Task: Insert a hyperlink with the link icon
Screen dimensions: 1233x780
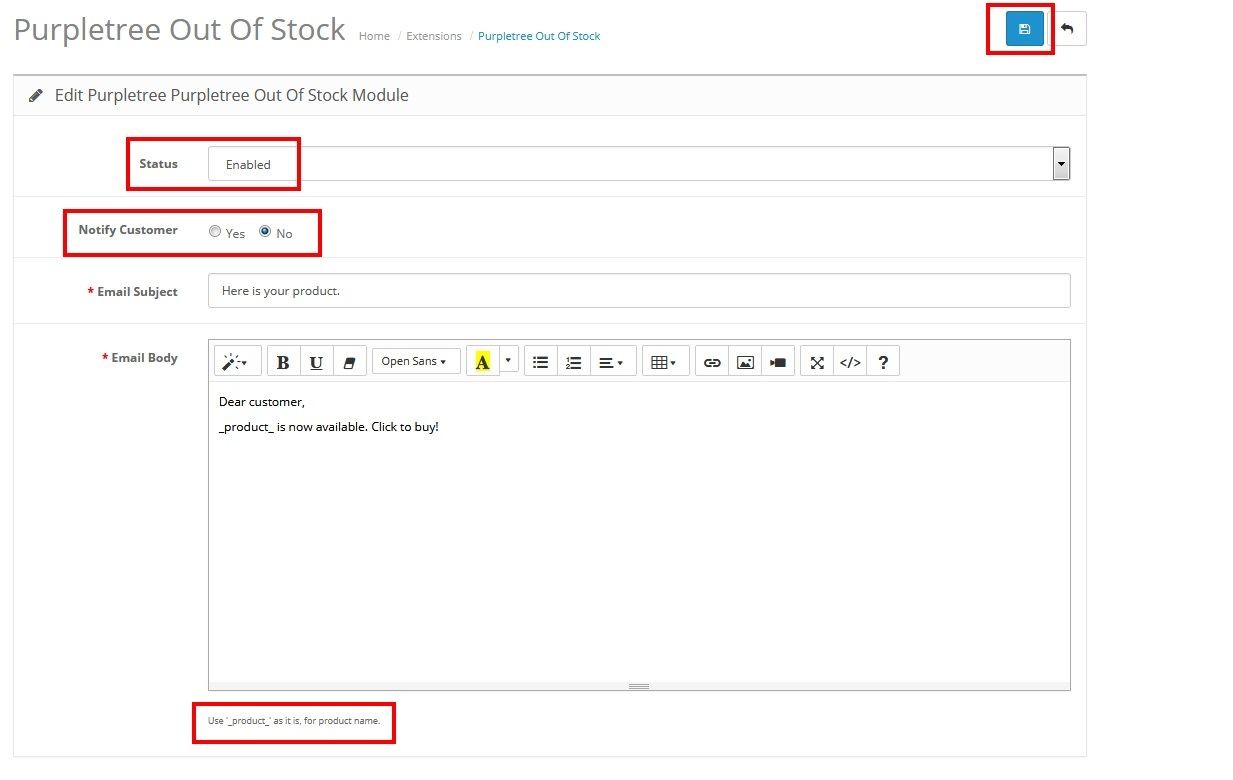Action: coord(712,362)
